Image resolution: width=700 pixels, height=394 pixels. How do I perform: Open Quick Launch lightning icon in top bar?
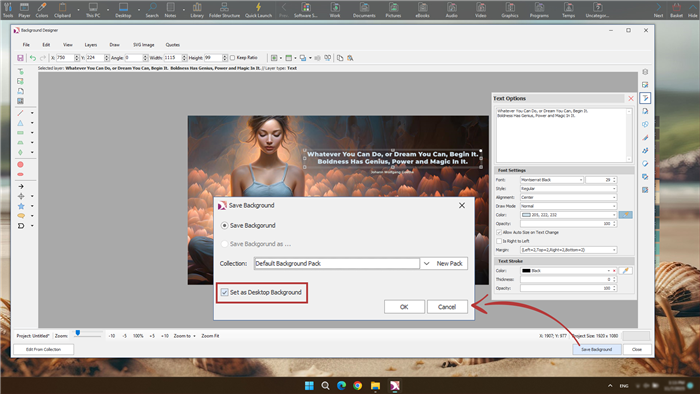258,9
